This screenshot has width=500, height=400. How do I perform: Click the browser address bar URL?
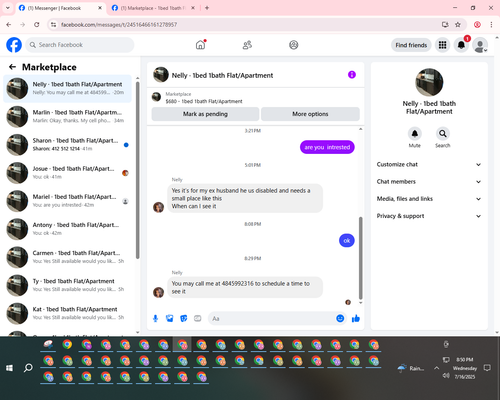(119, 25)
